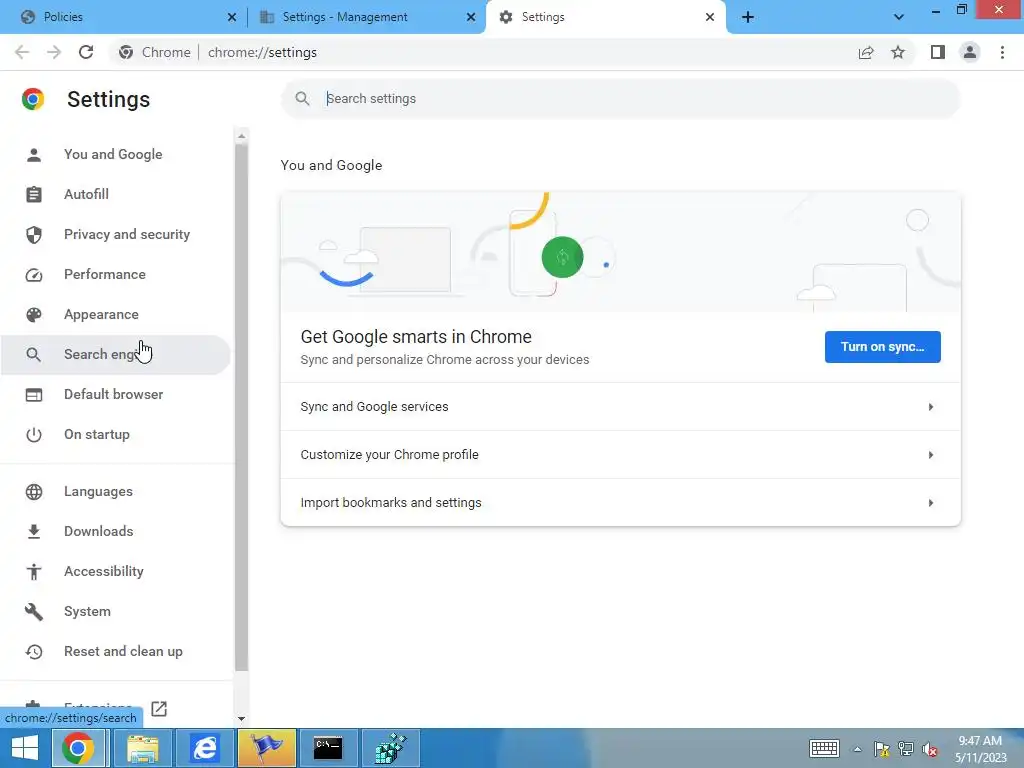Focus the Search settings input field

620,99
